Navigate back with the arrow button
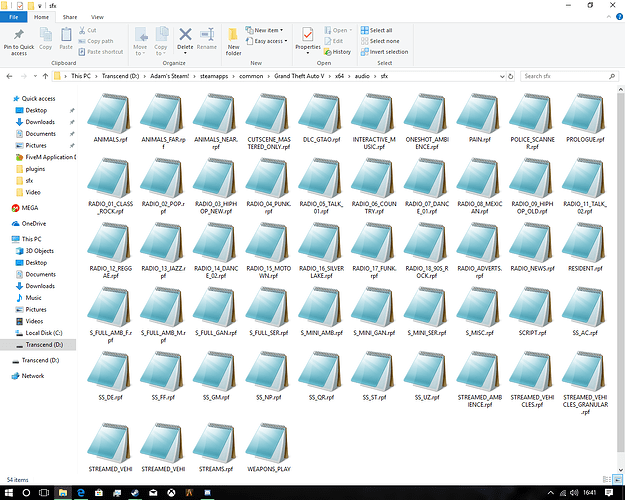 coord(10,76)
